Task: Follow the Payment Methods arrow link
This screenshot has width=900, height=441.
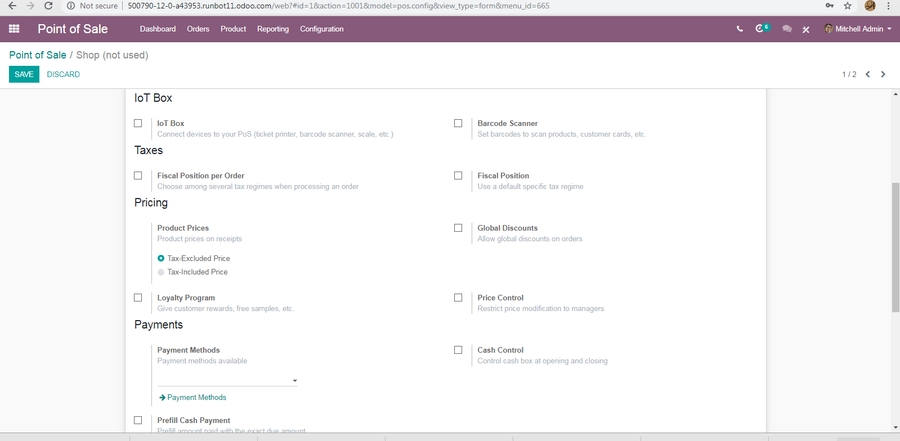Action: tap(193, 397)
